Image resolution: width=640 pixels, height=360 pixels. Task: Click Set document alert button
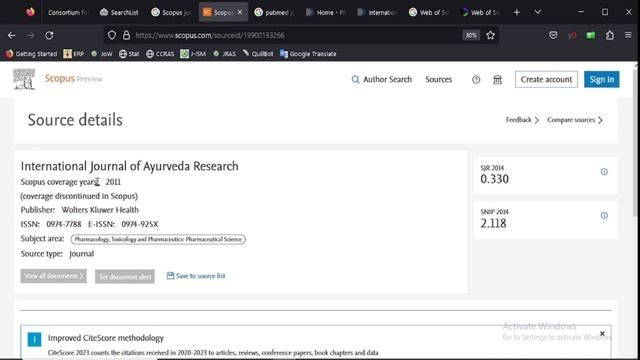pos(125,277)
